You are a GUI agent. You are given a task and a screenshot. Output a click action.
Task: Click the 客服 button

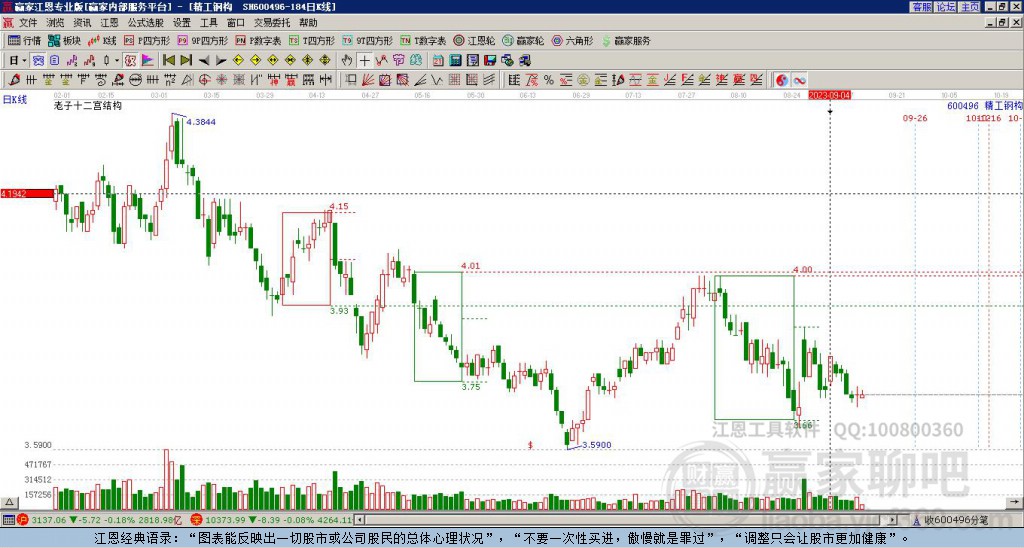point(921,7)
